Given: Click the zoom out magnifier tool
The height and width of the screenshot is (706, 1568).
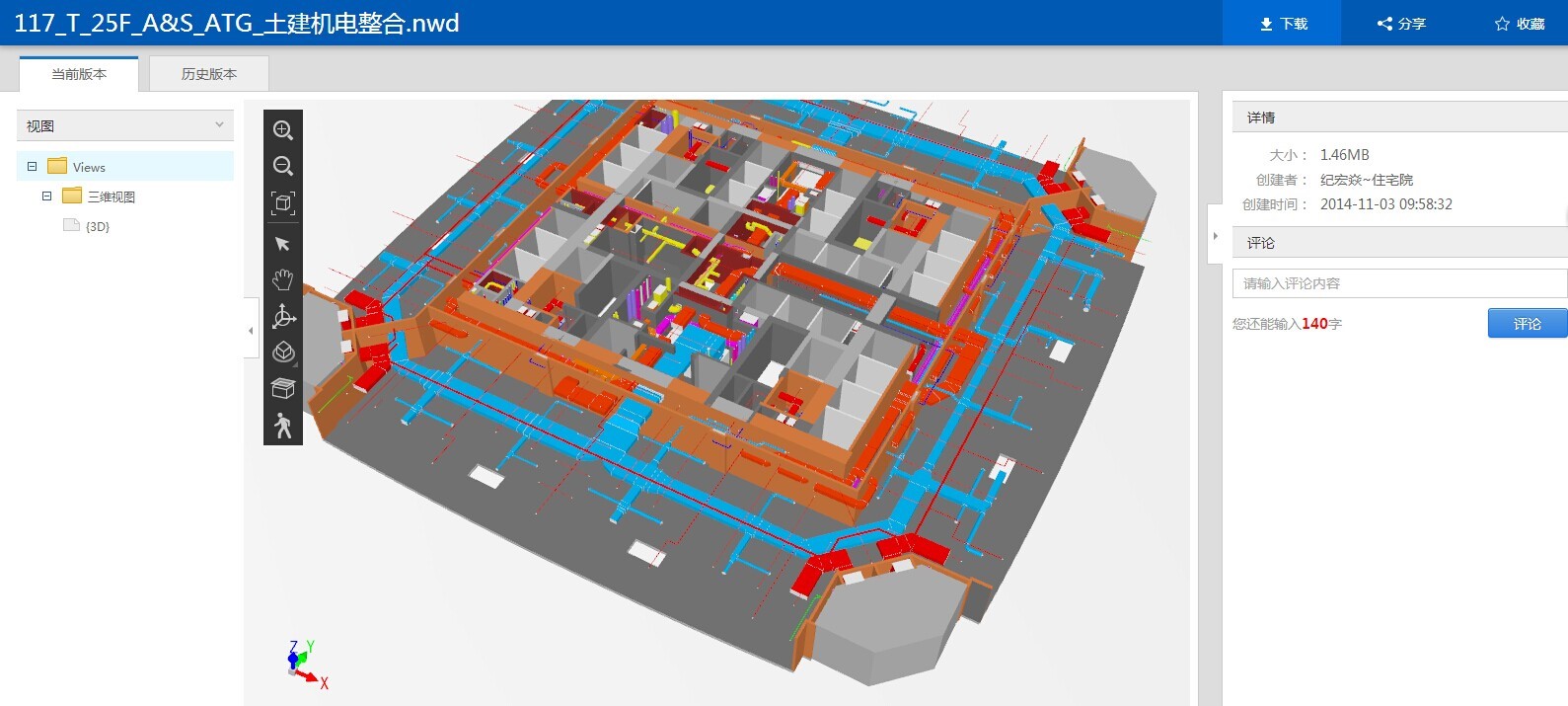Looking at the screenshot, I should coord(283,166).
